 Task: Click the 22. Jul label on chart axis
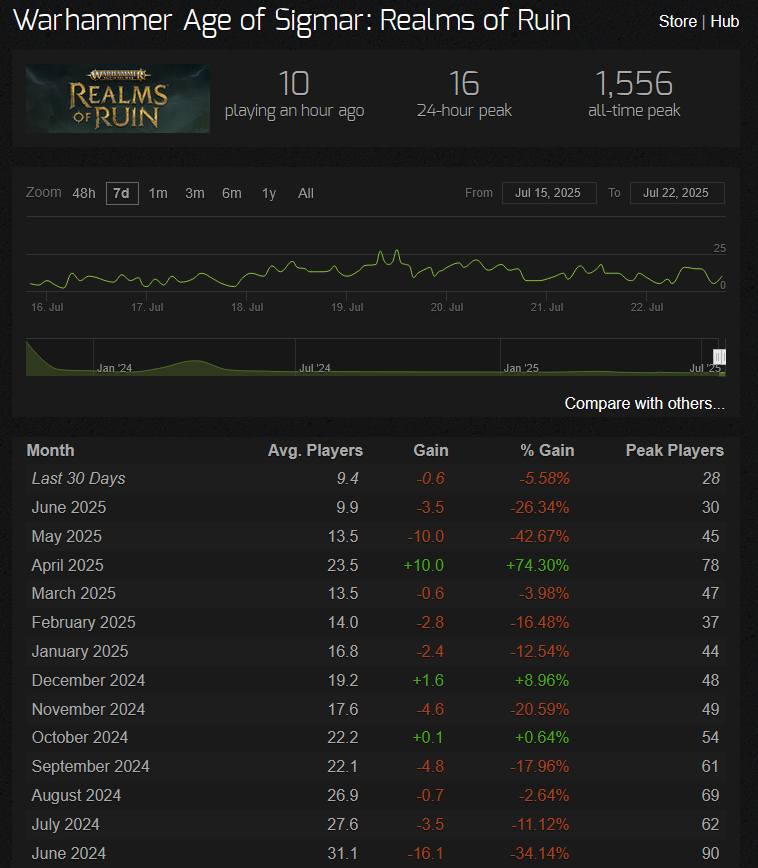tap(647, 307)
